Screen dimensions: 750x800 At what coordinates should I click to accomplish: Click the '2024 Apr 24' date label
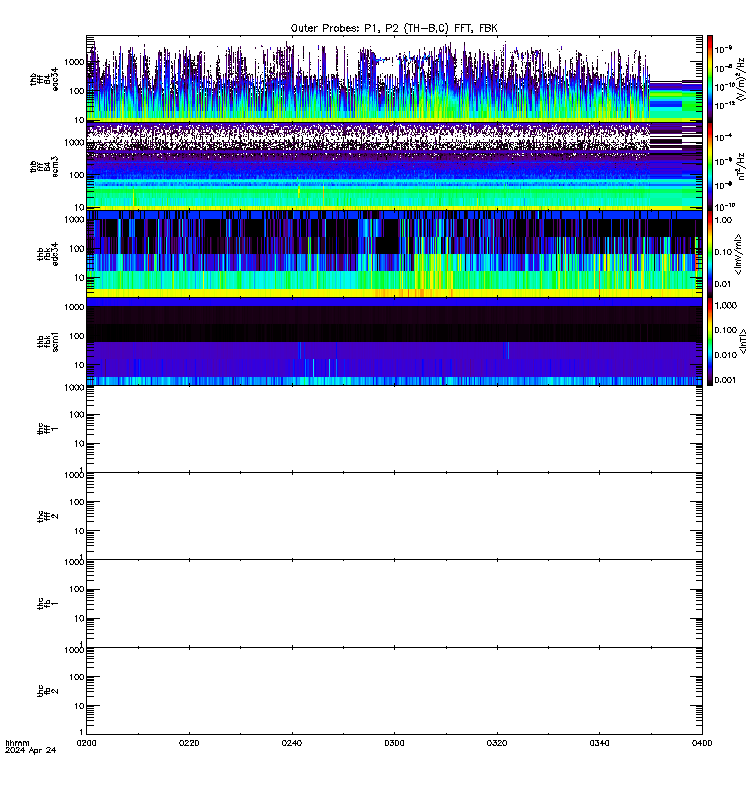point(31,750)
